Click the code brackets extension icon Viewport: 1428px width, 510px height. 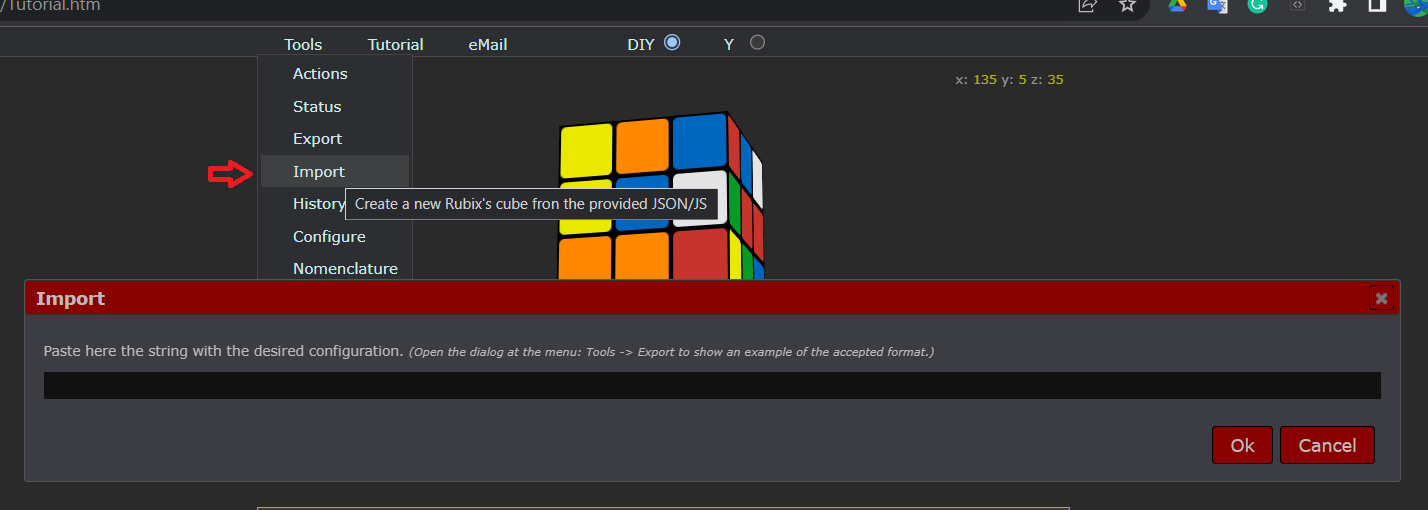click(x=1297, y=6)
